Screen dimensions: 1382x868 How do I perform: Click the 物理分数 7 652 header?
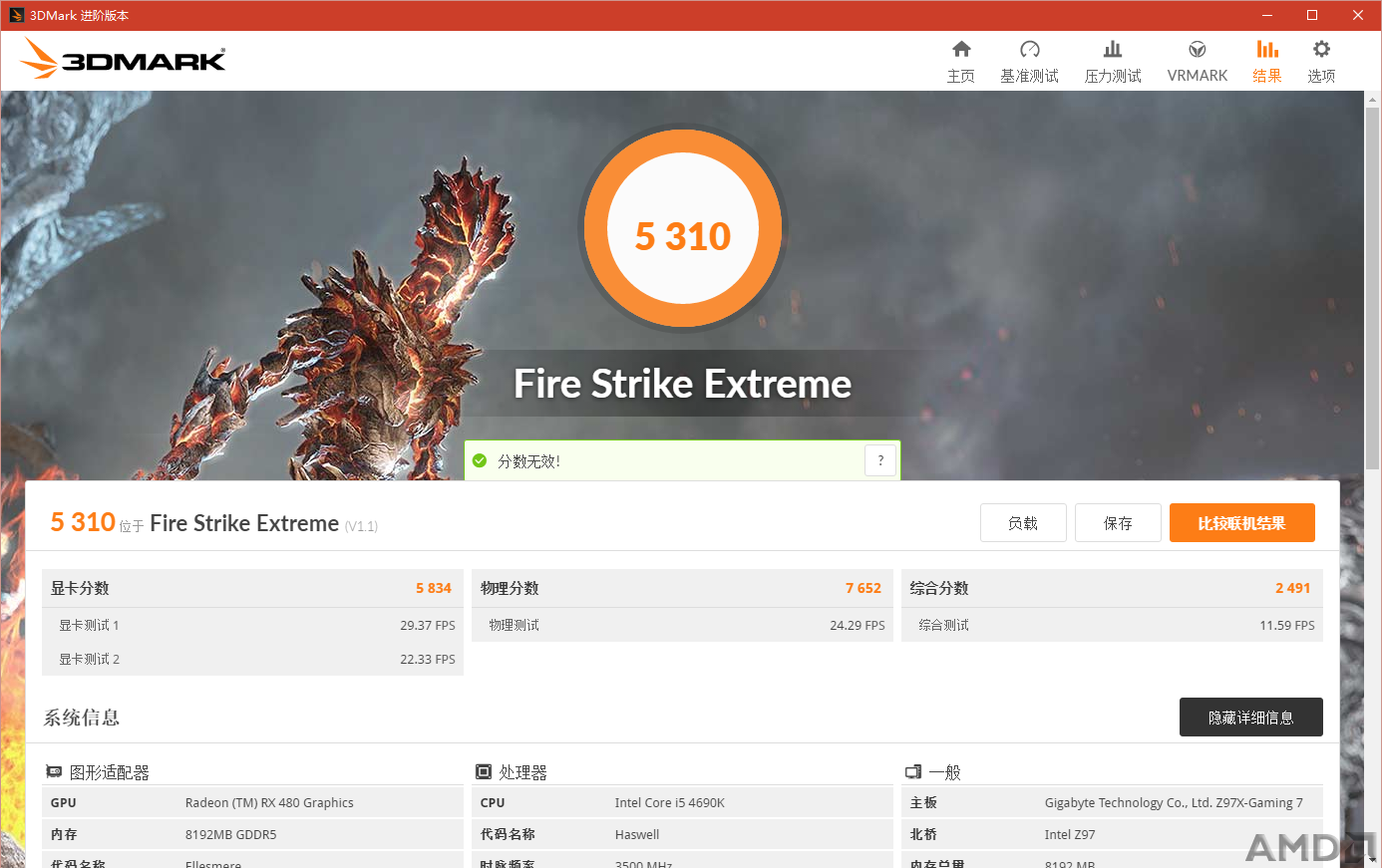(x=682, y=588)
